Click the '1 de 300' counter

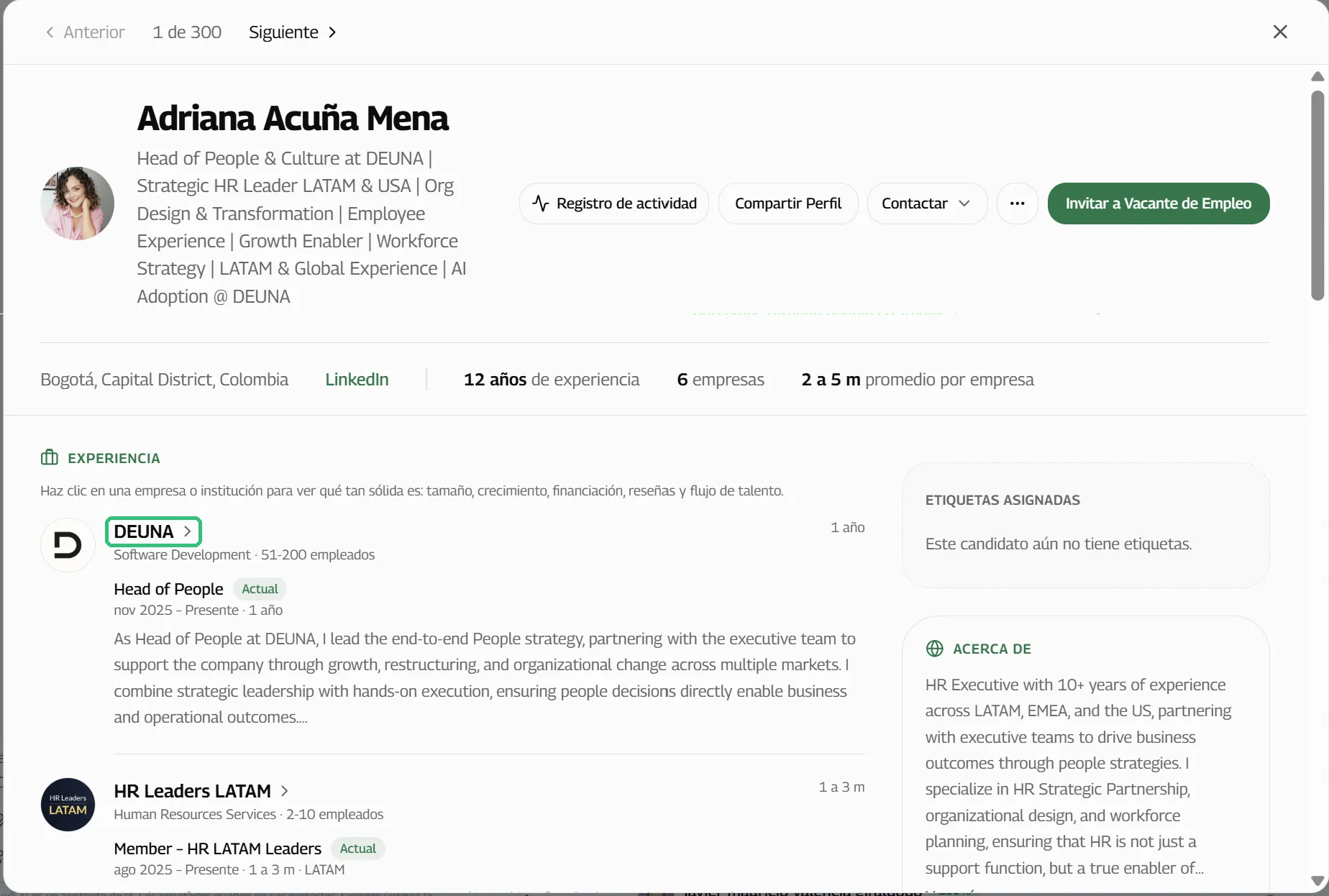point(187,32)
